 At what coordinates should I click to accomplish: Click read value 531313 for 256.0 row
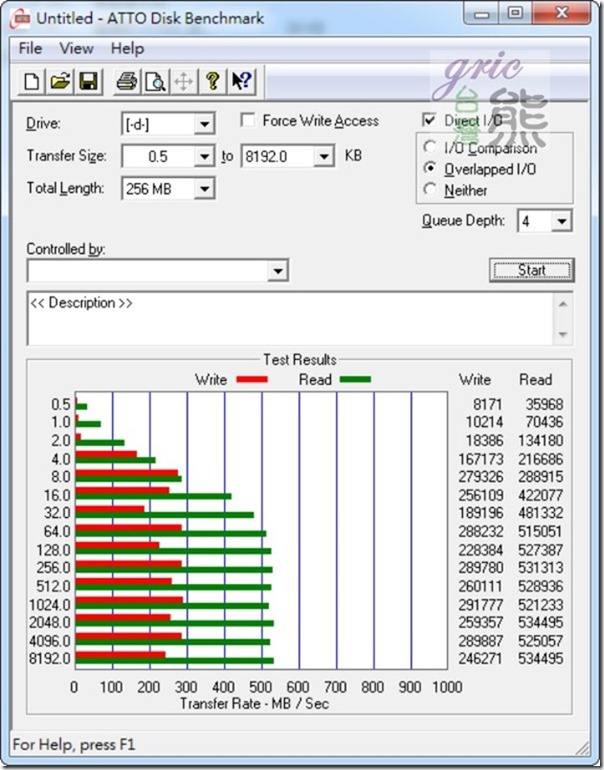tap(541, 568)
